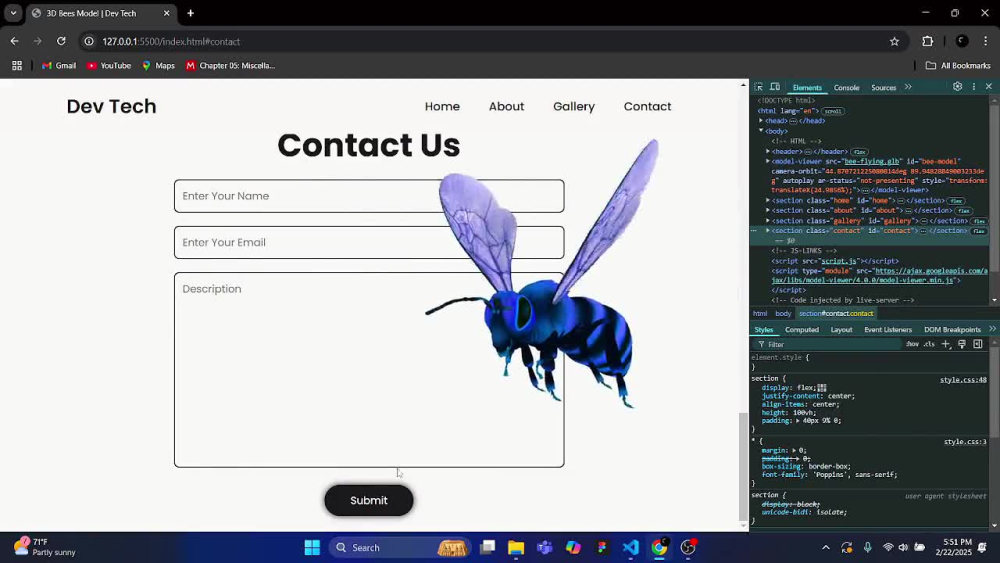Select the Elements tab
1000x563 pixels.
[807, 88]
